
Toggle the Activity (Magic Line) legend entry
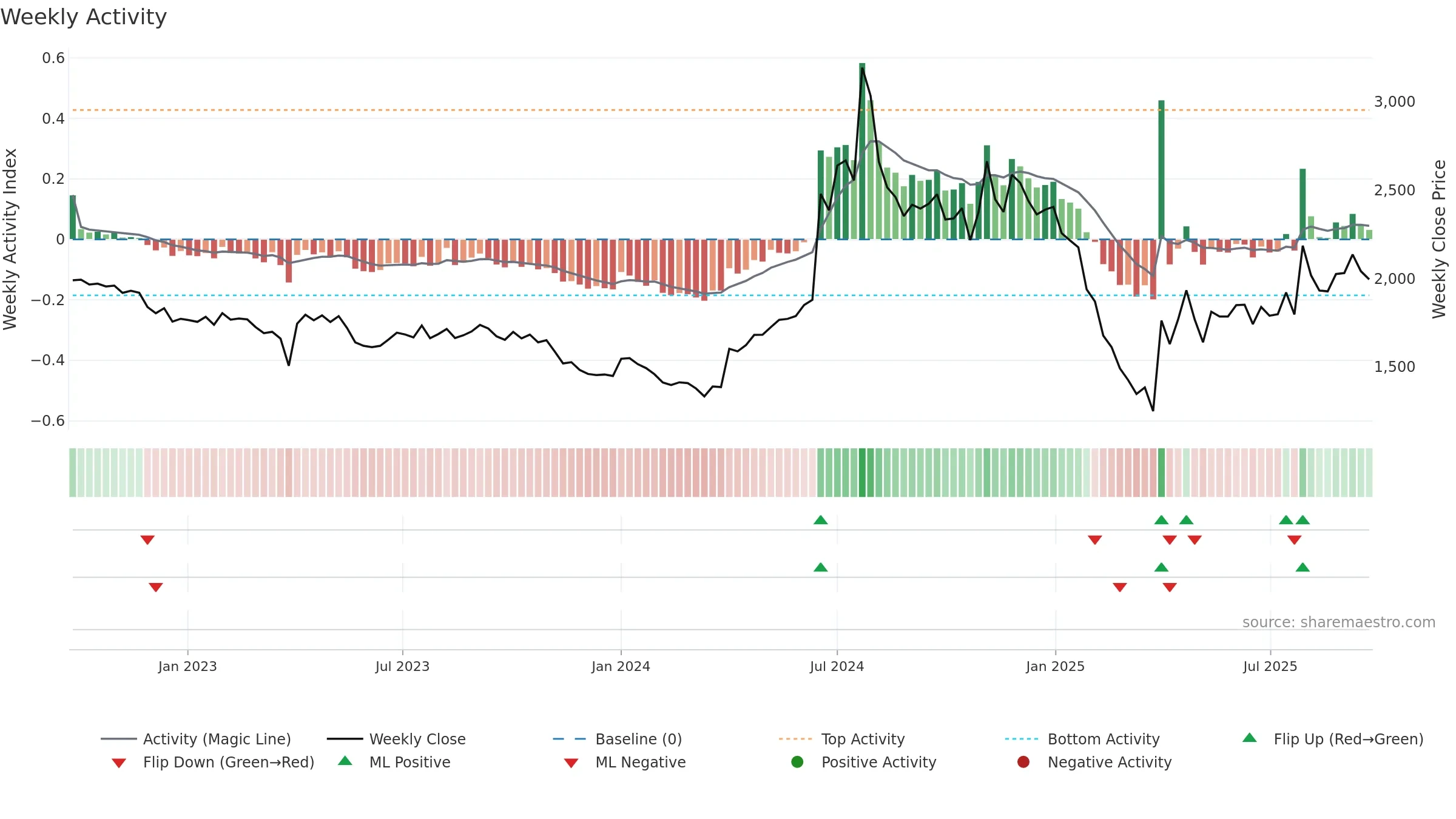pos(196,739)
